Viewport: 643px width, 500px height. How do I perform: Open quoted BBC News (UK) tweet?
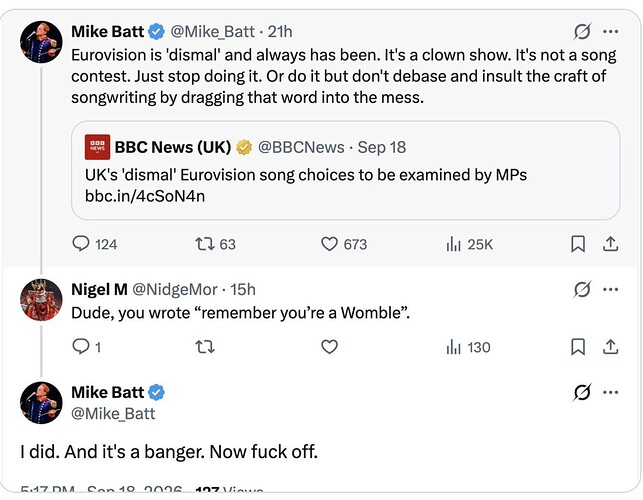345,170
